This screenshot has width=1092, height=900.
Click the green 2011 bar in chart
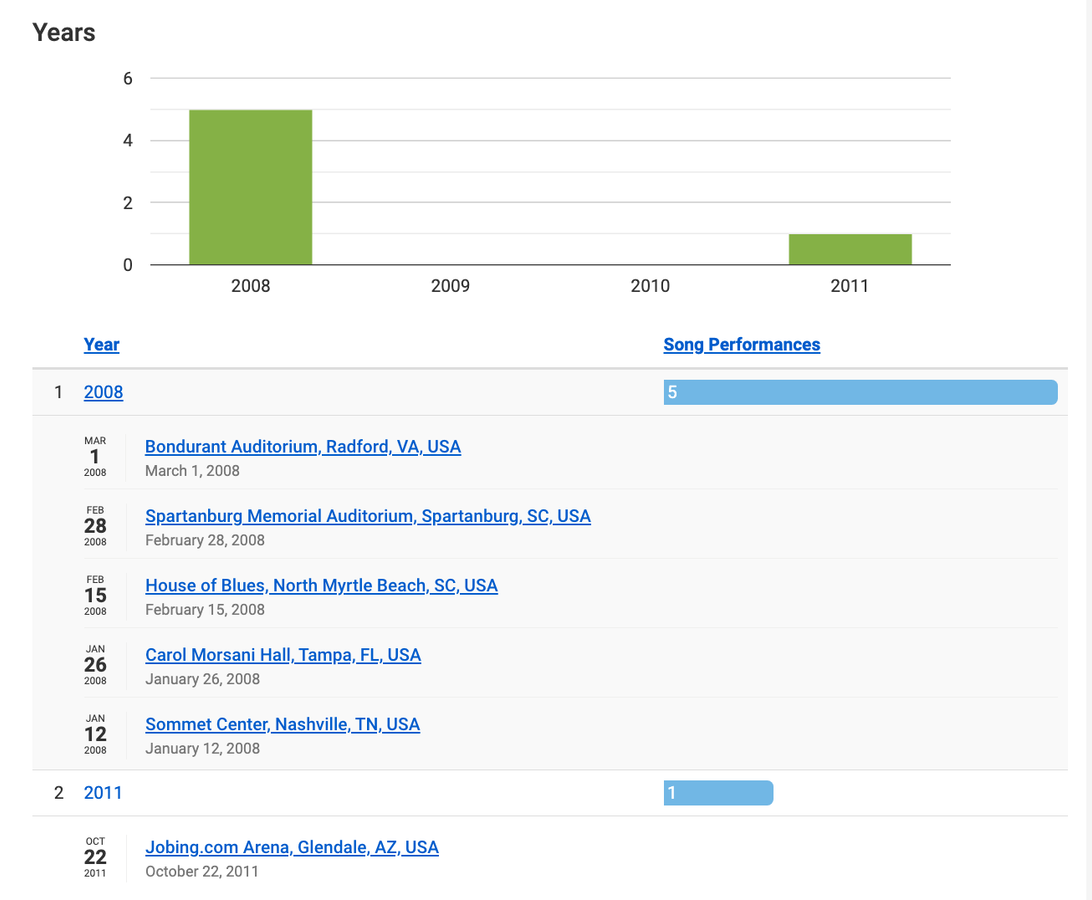click(850, 249)
